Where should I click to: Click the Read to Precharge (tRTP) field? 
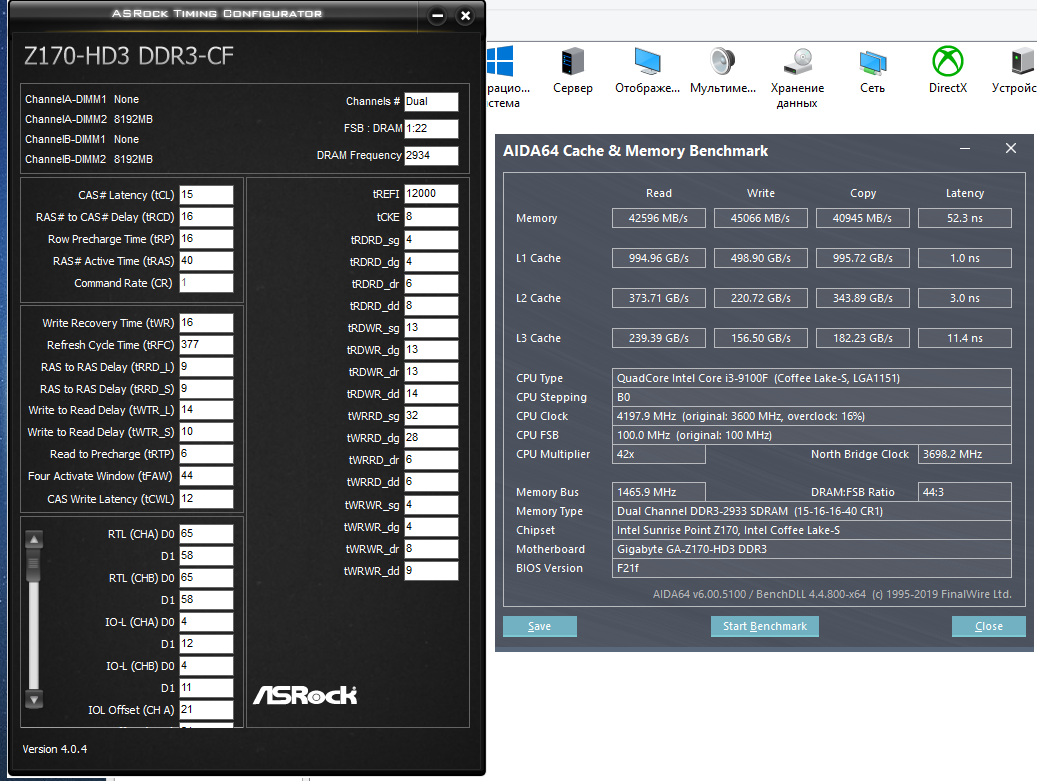coord(206,454)
